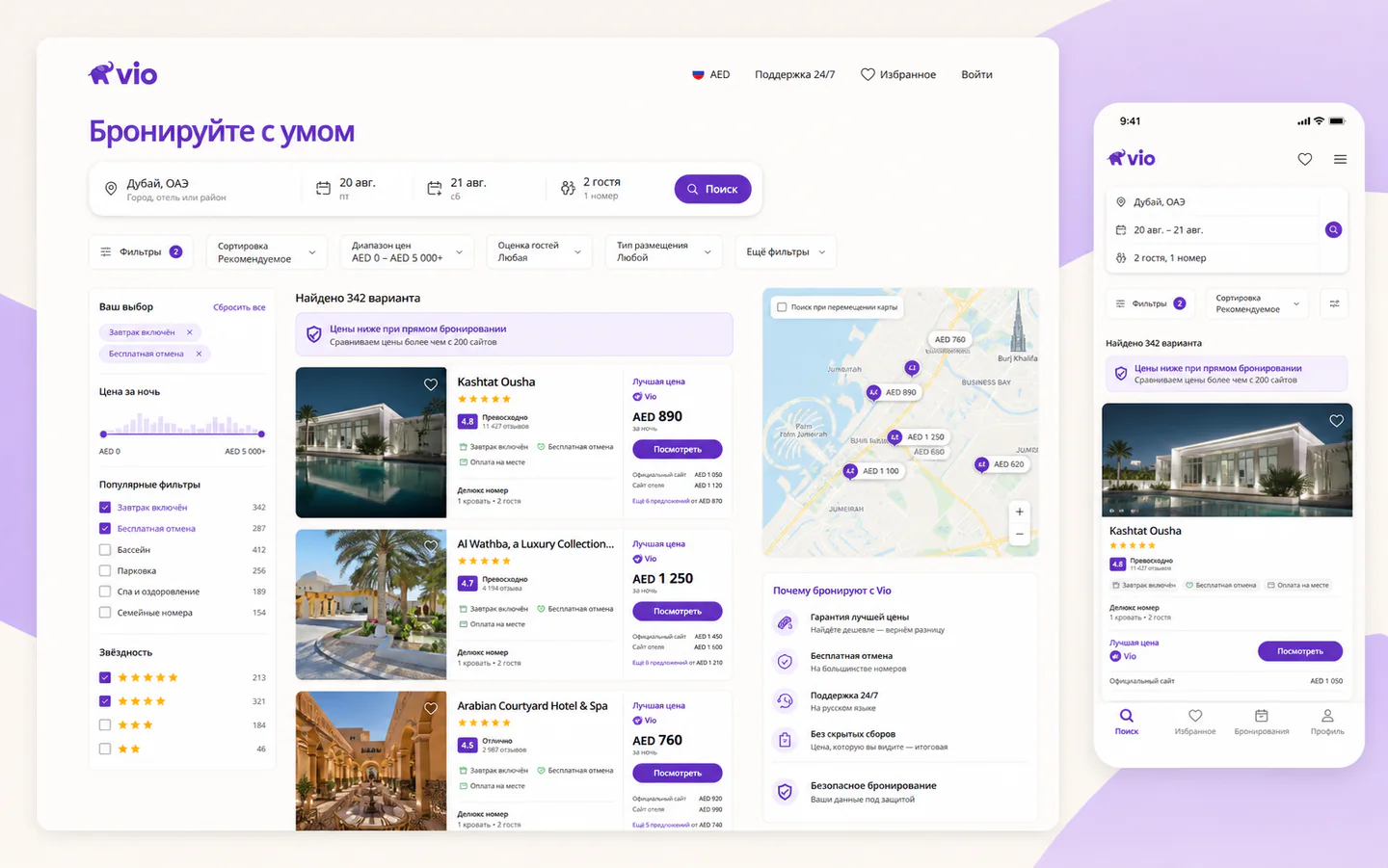Image resolution: width=1388 pixels, height=868 pixels.
Task: Favorite Arabian Courtyard Hotel with heart icon
Action: 431,708
